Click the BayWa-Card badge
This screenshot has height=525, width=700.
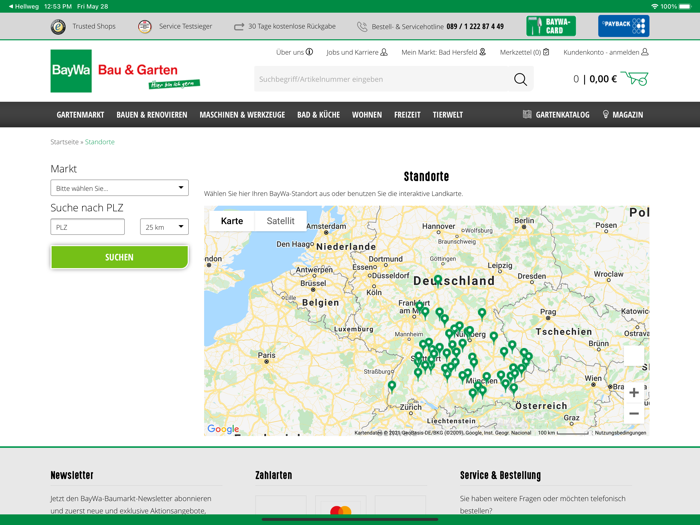coord(550,26)
